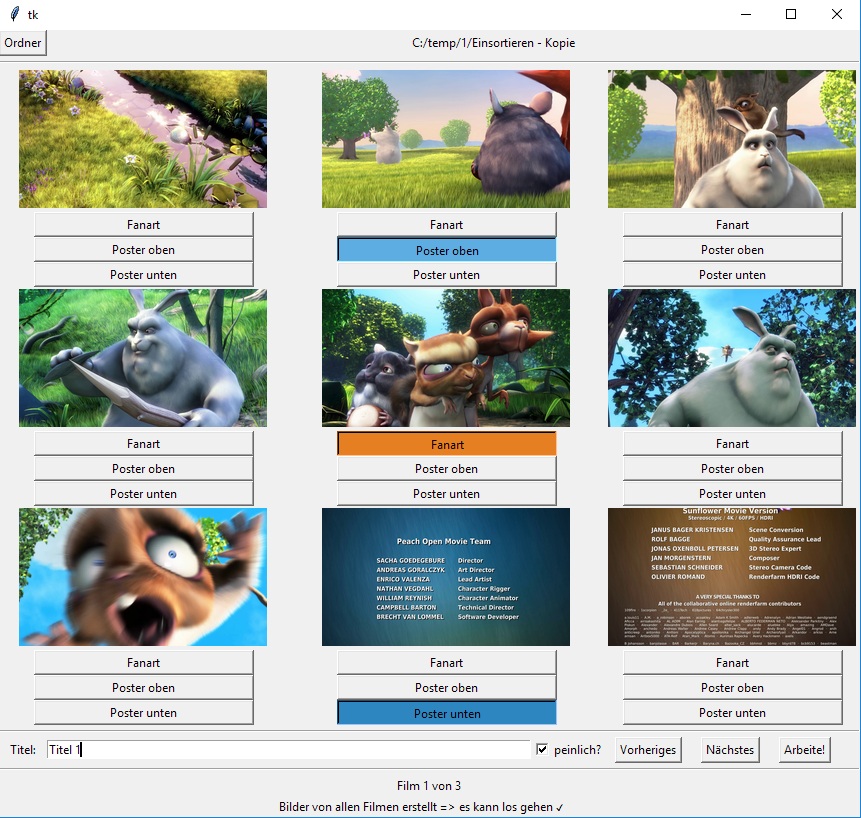Select the dark rodent-from-behind thumbnail

pyautogui.click(x=446, y=139)
